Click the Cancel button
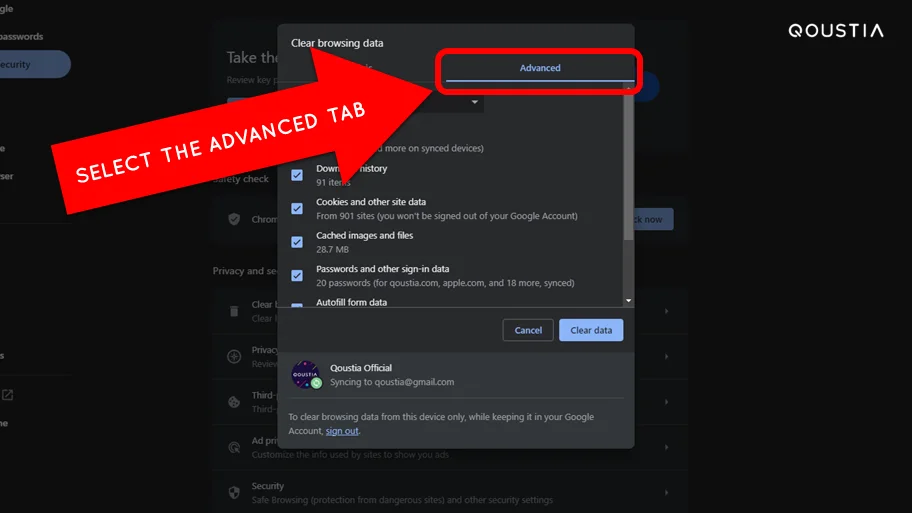912x513 pixels. pyautogui.click(x=528, y=330)
